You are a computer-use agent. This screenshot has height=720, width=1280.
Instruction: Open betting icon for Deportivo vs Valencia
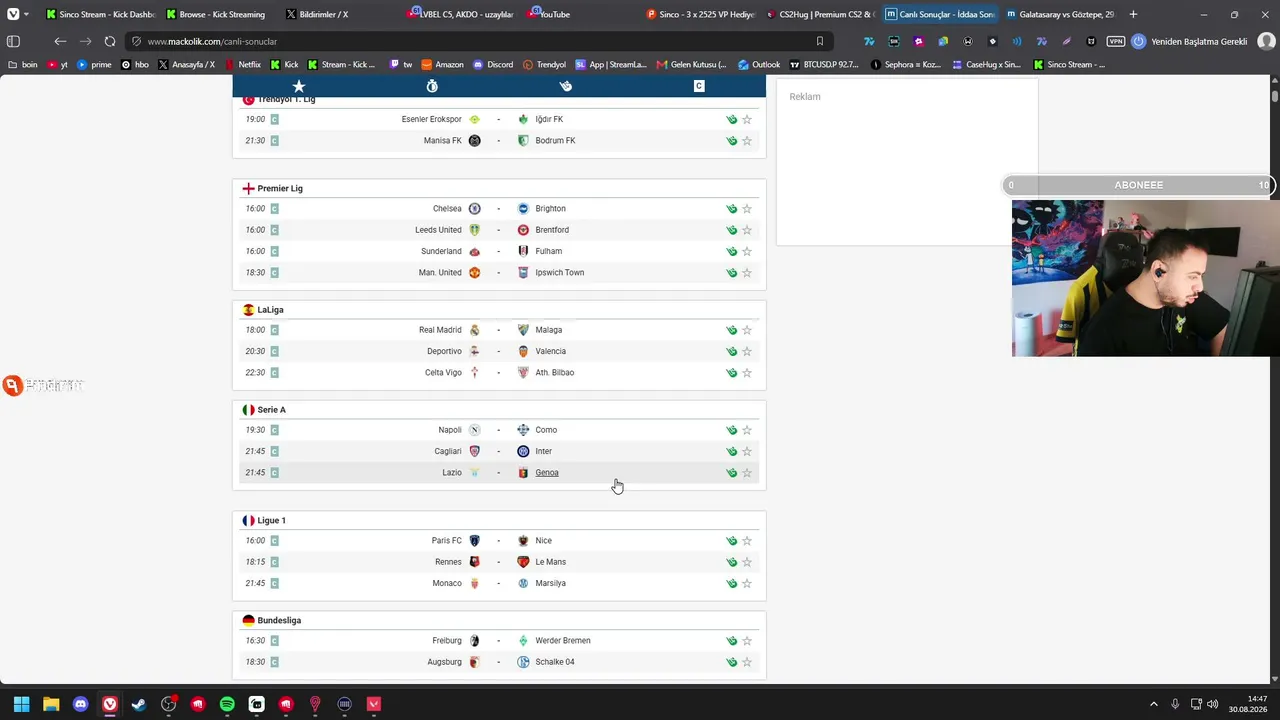coord(732,351)
